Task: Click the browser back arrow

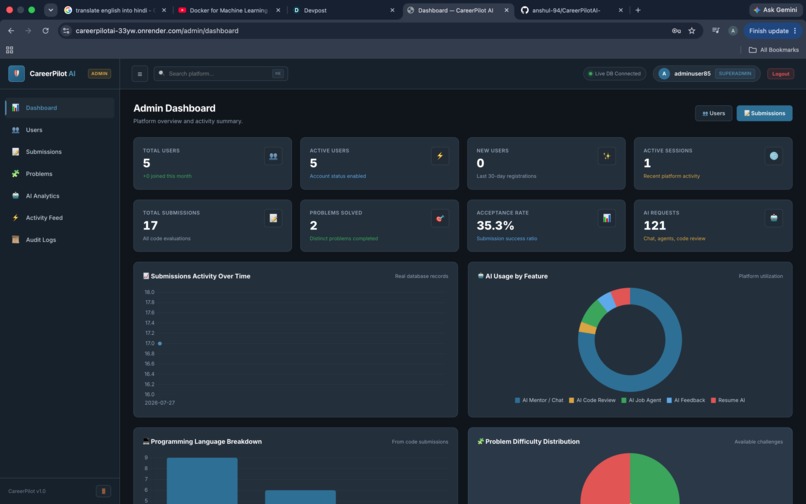Action: (11, 31)
